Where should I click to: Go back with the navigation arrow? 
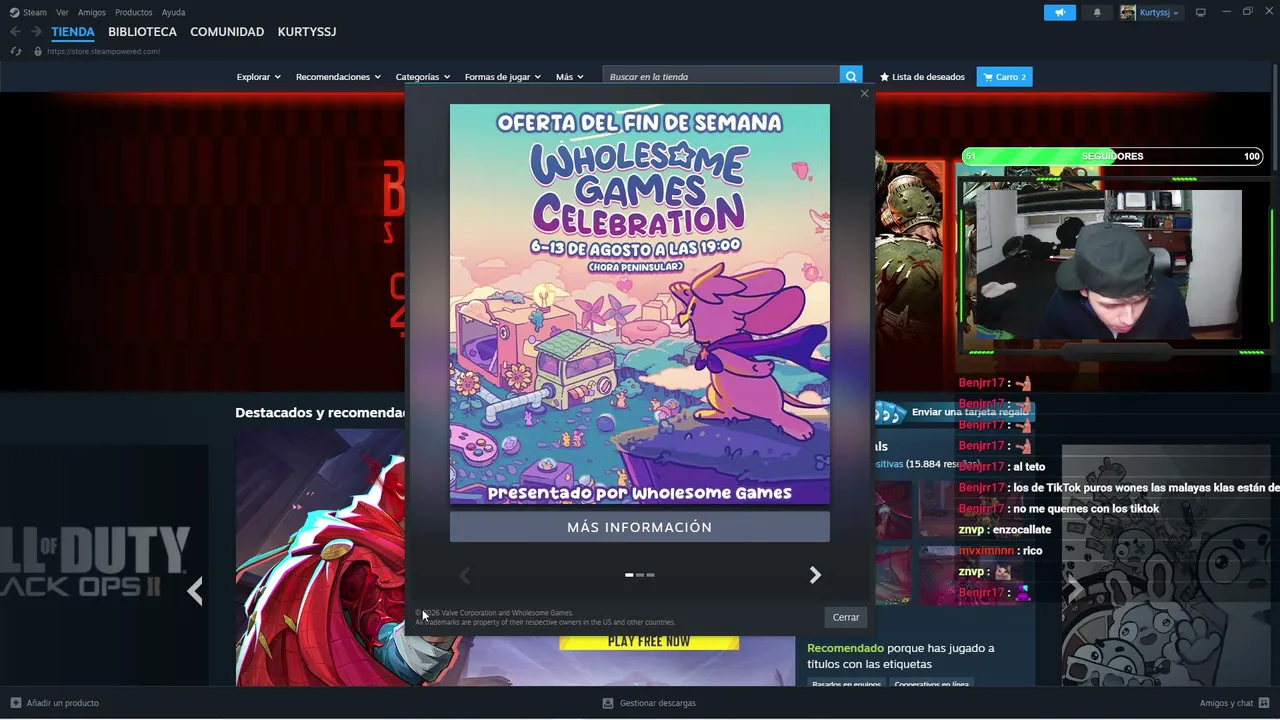tap(15, 32)
